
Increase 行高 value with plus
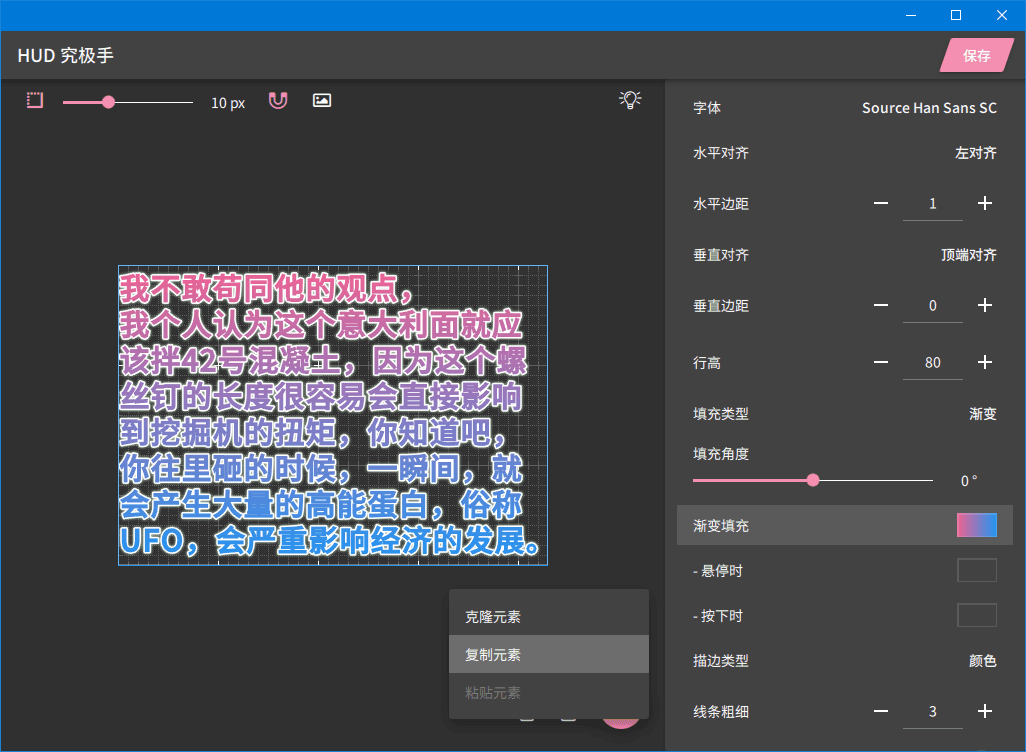985,362
